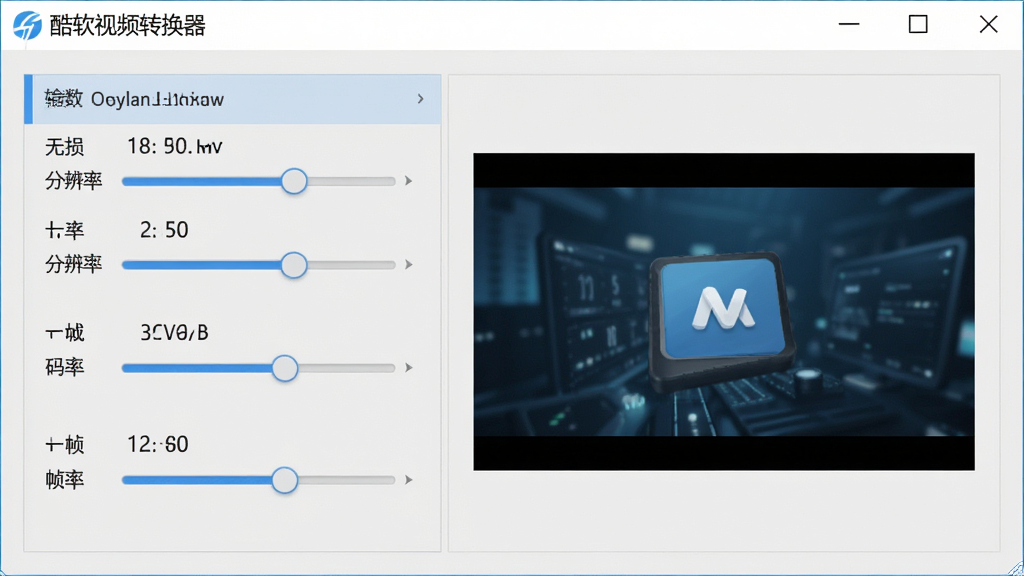Click the 分辨率 slider below the 2: 50 value
The height and width of the screenshot is (576, 1024).
259,264
